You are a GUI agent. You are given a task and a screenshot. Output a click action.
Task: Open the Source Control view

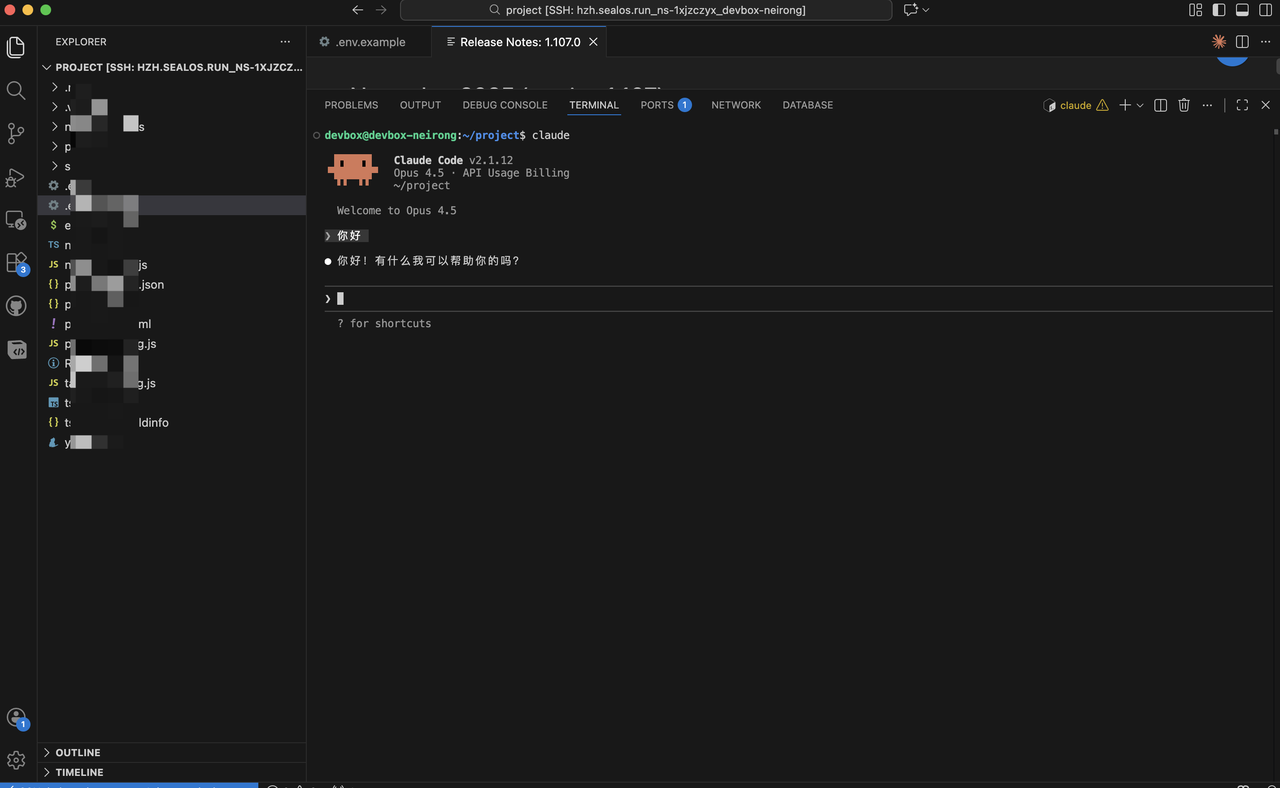(x=16, y=133)
